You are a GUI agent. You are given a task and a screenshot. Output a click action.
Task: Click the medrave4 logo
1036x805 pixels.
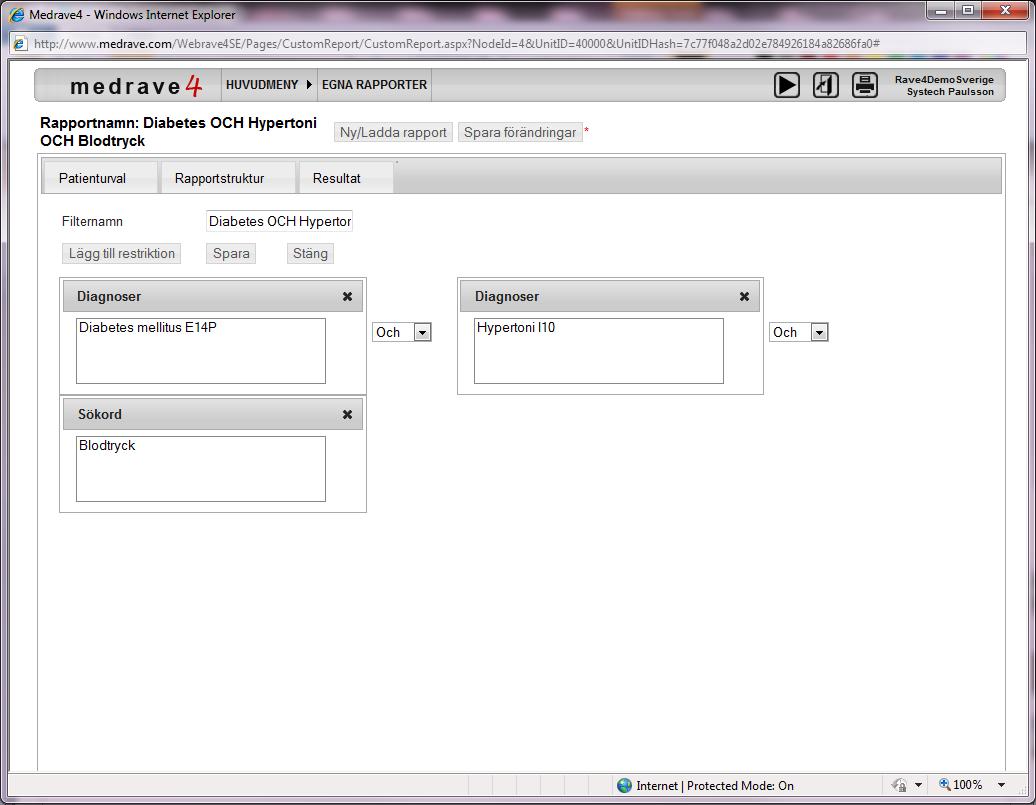[x=136, y=86]
